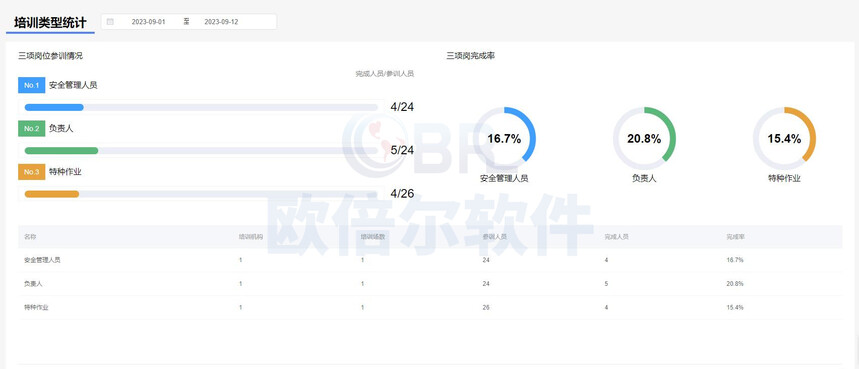Click 特种作业 caption under orange donut
Image resolution: width=859 pixels, height=369 pixels.
(784, 178)
